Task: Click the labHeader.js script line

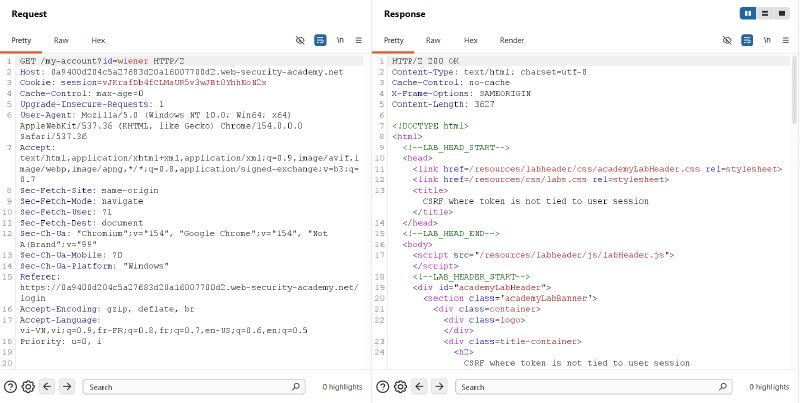Action: coord(544,255)
